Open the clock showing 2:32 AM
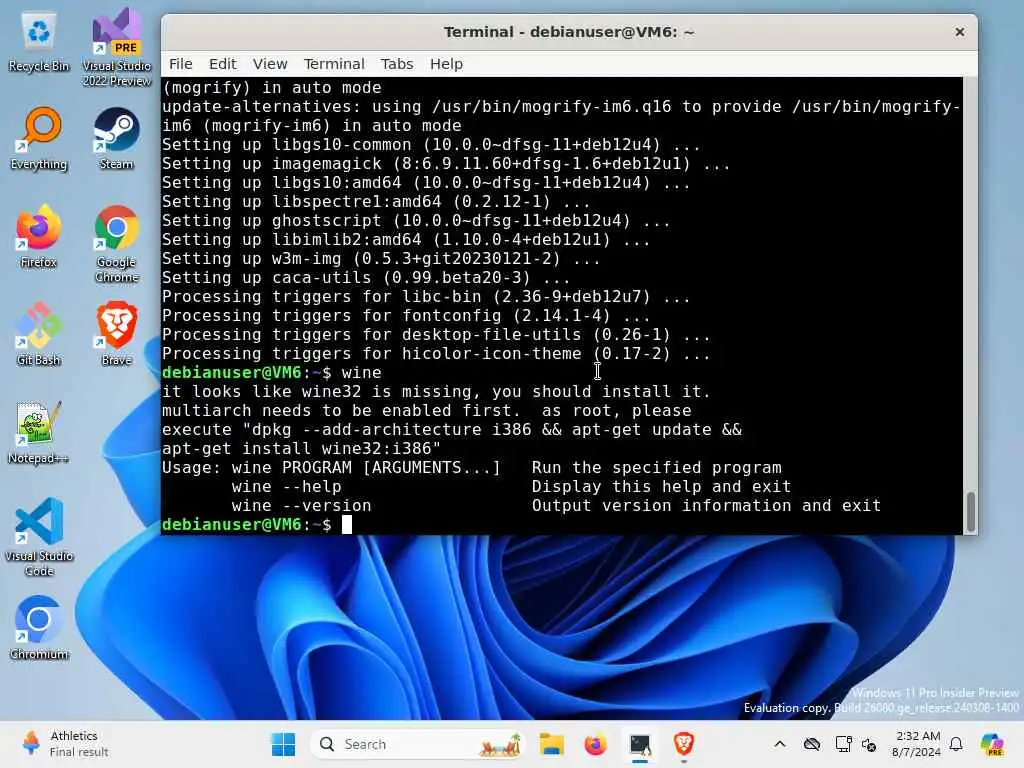 coord(917,744)
